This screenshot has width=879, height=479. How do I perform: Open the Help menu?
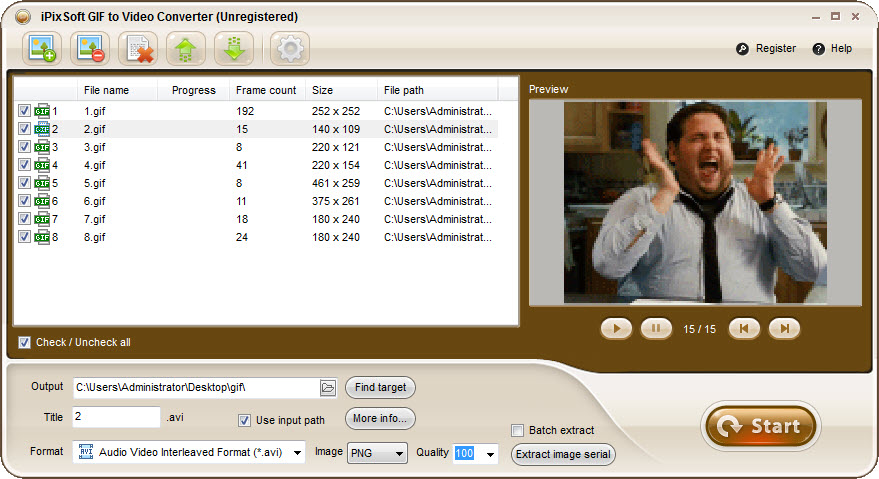[x=832, y=48]
